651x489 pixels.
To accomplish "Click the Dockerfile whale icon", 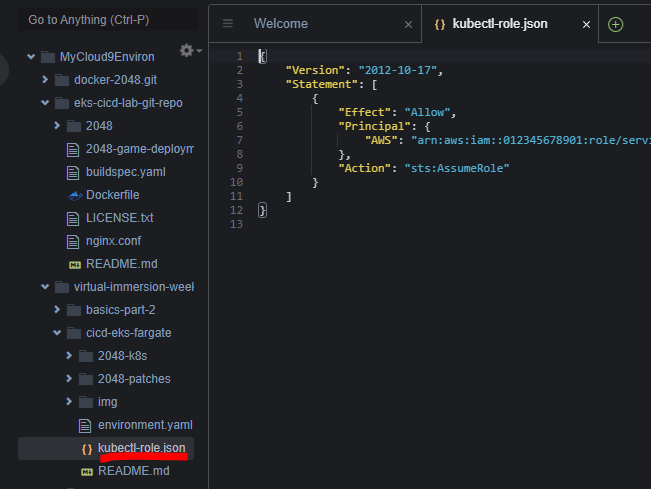I will pos(75,196).
